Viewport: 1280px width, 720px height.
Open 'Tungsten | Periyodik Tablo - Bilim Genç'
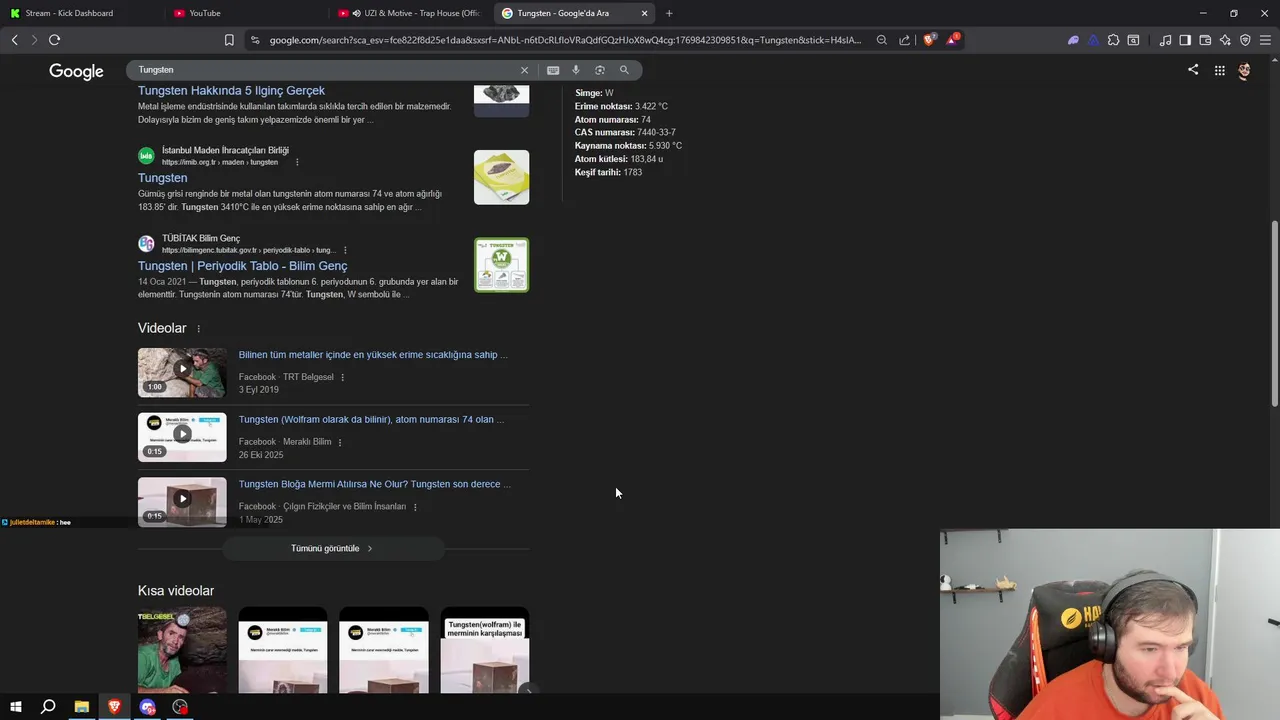click(242, 266)
